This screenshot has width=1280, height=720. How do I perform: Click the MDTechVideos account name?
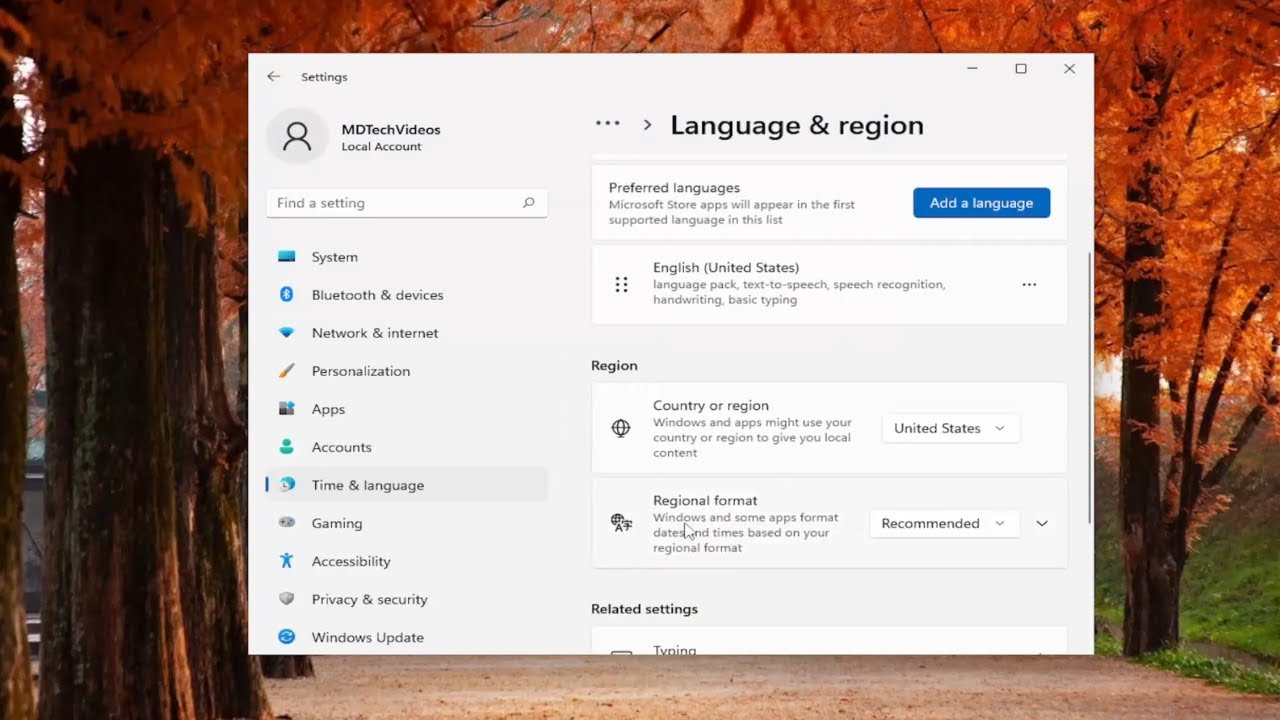(x=391, y=129)
